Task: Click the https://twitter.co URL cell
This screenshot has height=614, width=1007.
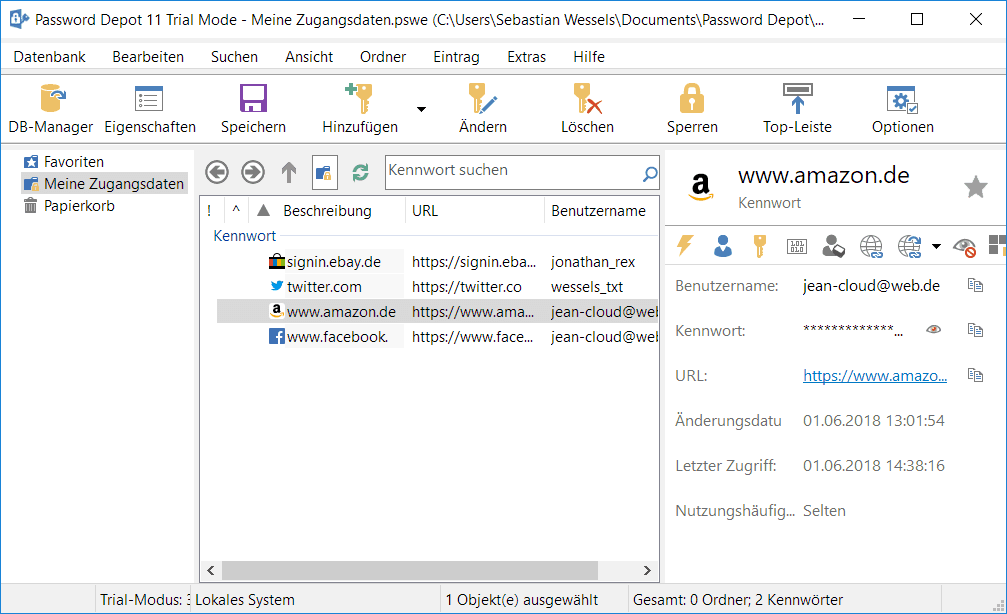Action: tap(467, 287)
